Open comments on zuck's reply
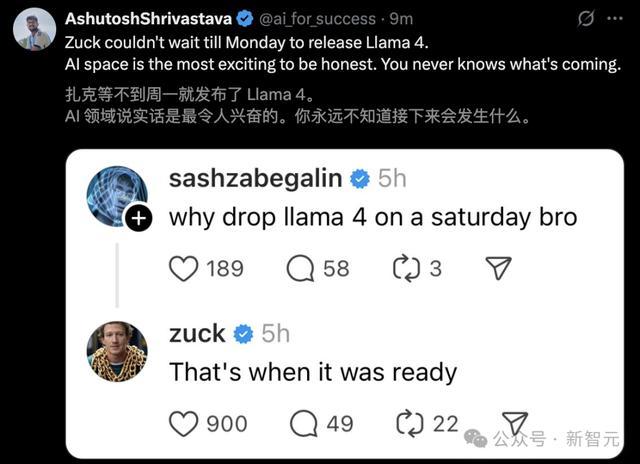This screenshot has height=464, width=640. click(301, 423)
